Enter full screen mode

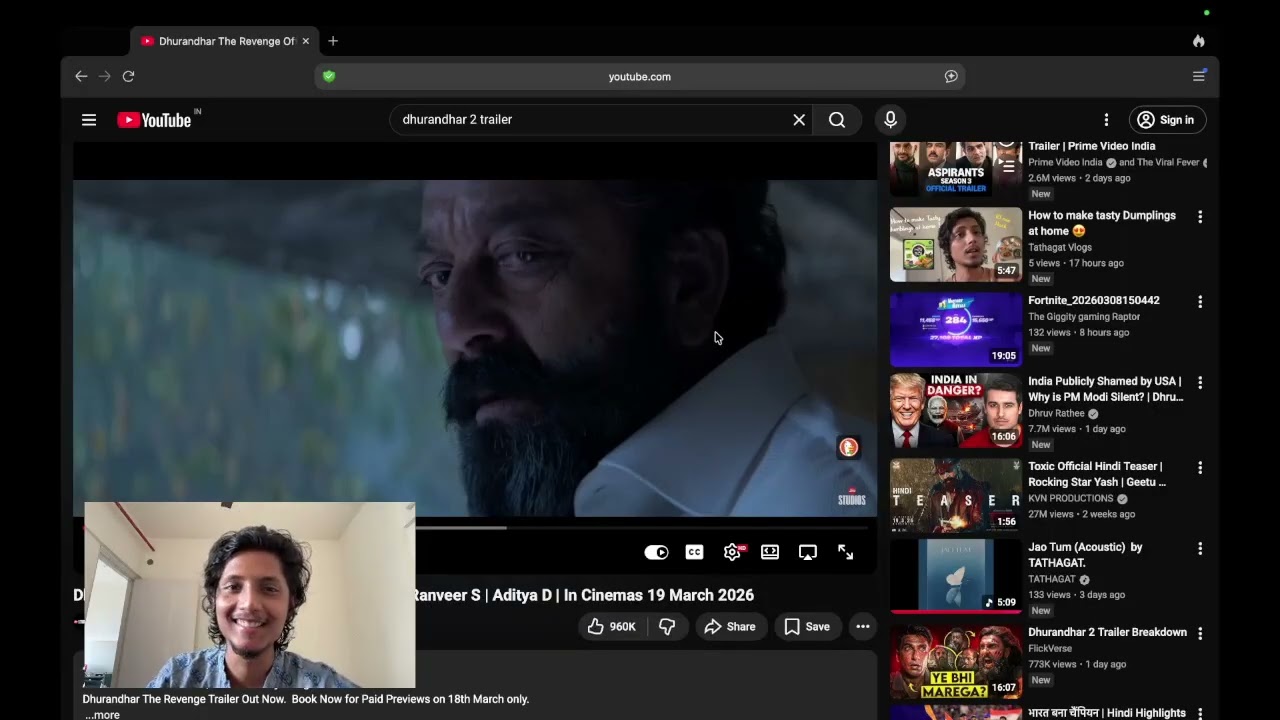click(846, 552)
